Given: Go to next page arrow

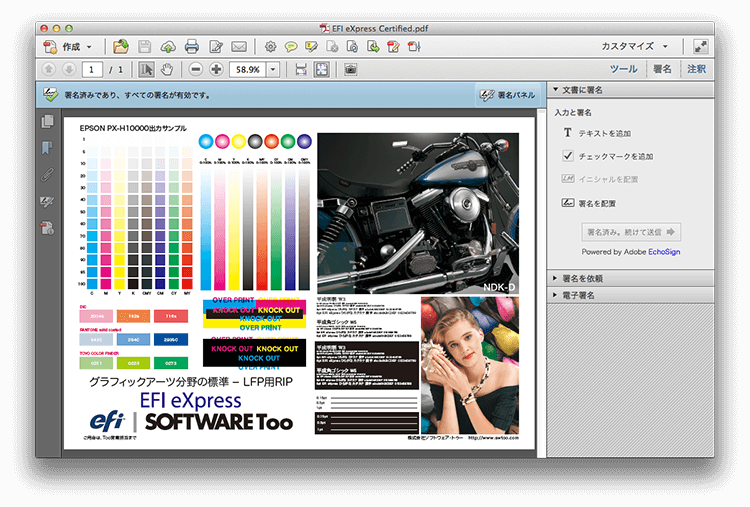Looking at the screenshot, I should coord(69,69).
